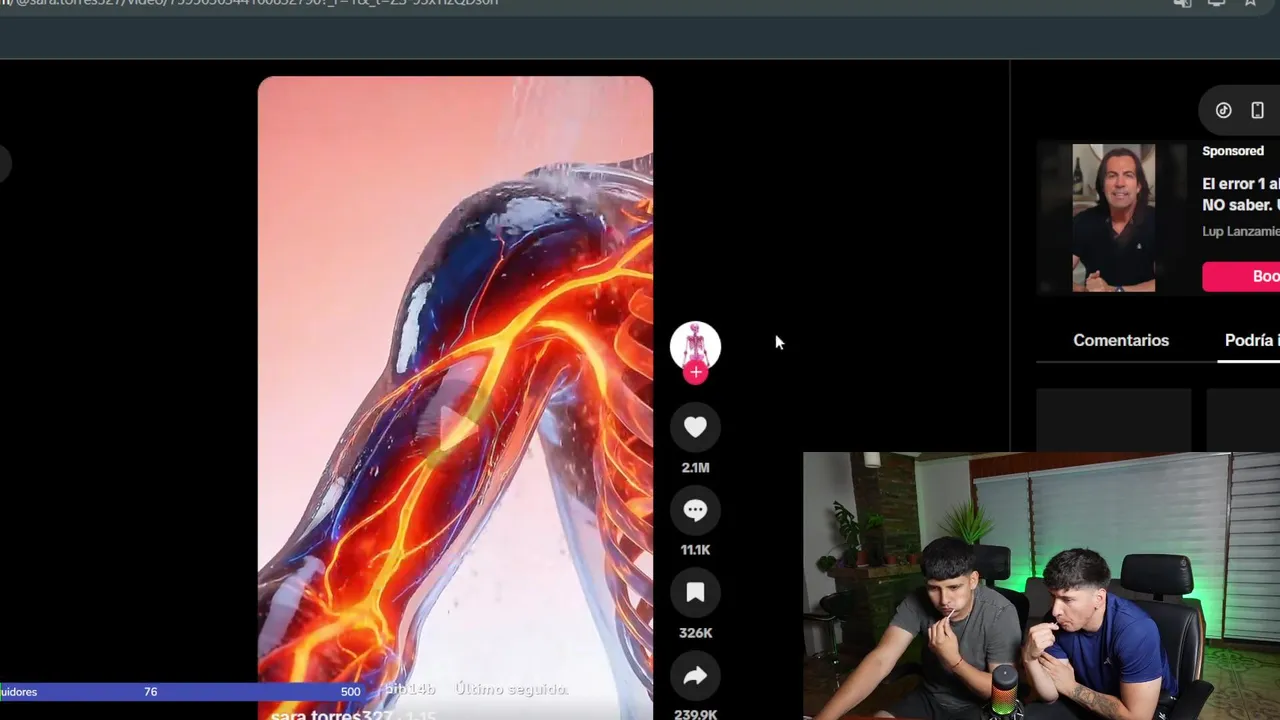This screenshot has width=1280, height=720.
Task: Click the "Último seguido" overlay text
Action: click(511, 689)
